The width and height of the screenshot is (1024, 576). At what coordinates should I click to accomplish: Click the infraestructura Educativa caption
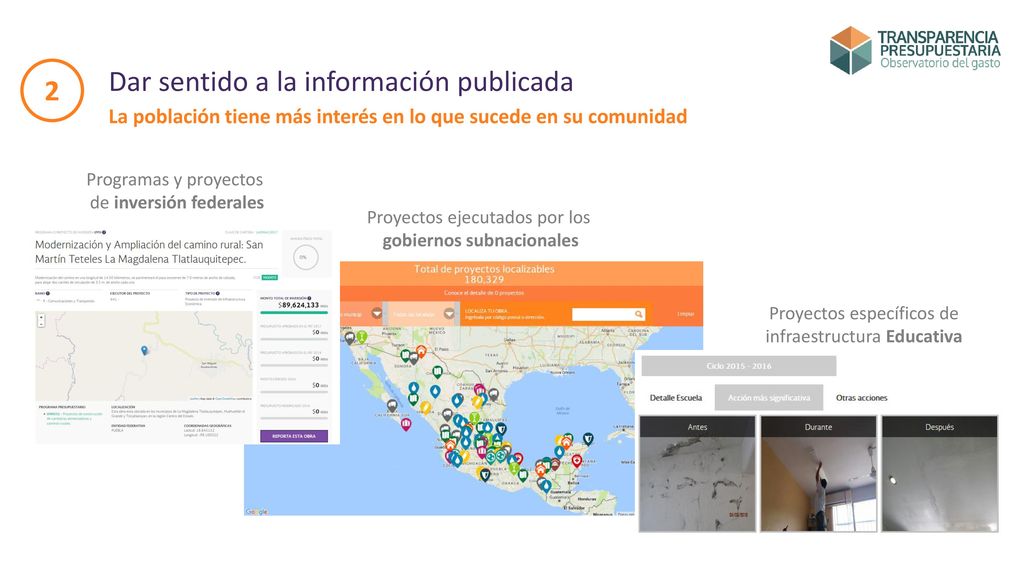click(x=863, y=336)
